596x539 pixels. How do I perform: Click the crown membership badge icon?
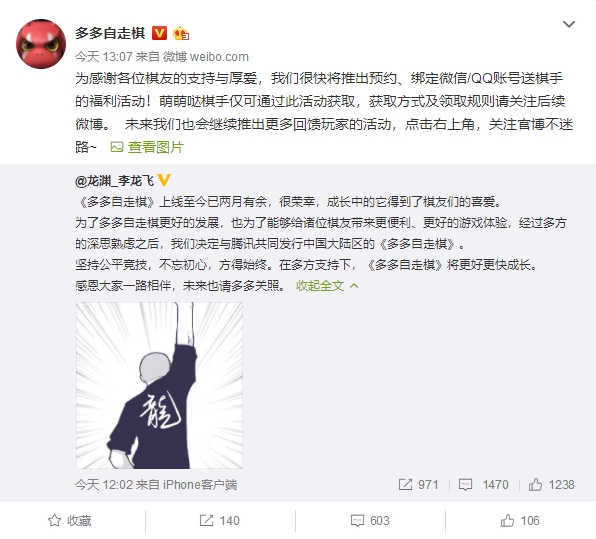[181, 33]
